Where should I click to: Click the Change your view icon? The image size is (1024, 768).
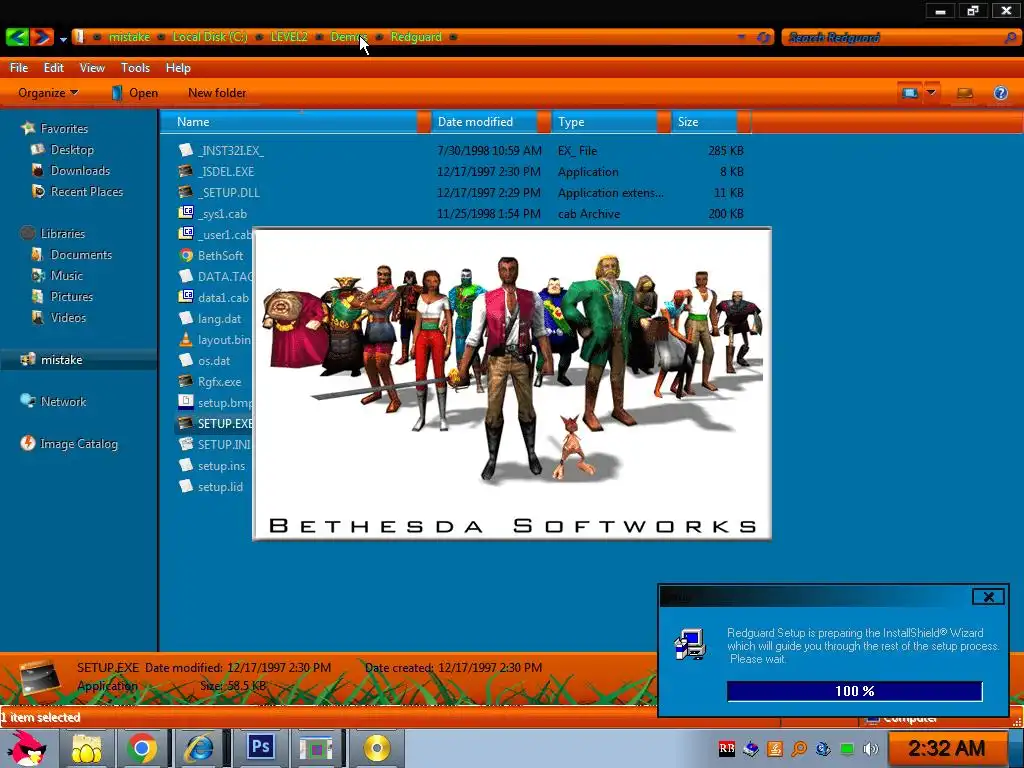pyautogui.click(x=909, y=93)
